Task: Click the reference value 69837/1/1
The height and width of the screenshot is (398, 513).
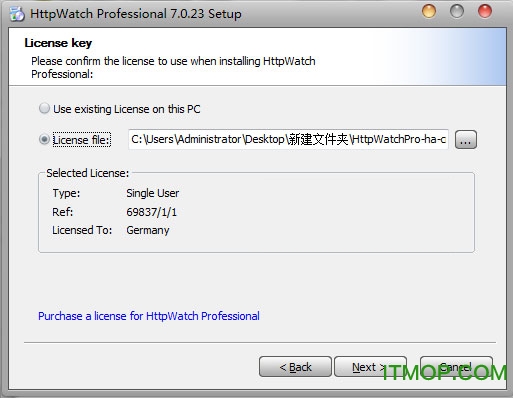Action: tap(152, 212)
